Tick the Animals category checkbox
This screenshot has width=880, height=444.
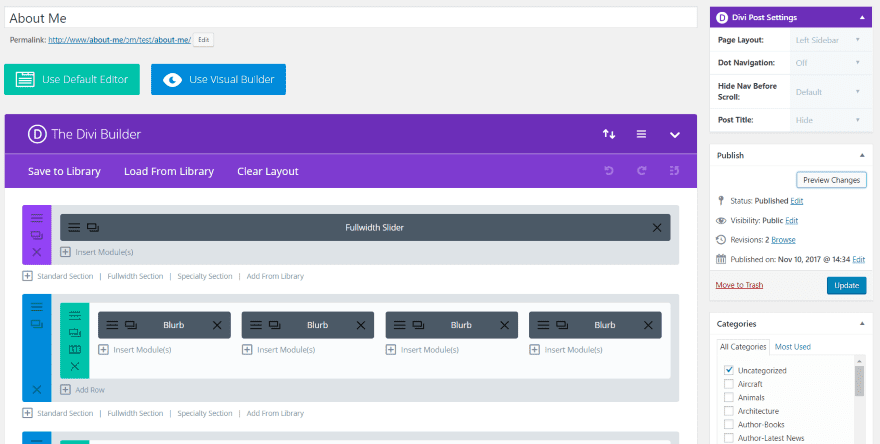729,397
